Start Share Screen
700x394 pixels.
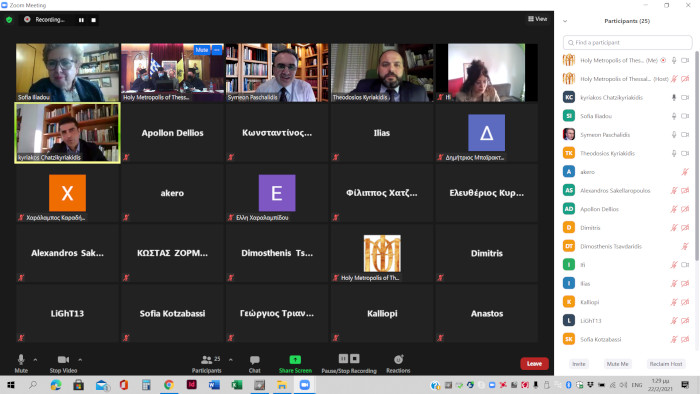295,363
